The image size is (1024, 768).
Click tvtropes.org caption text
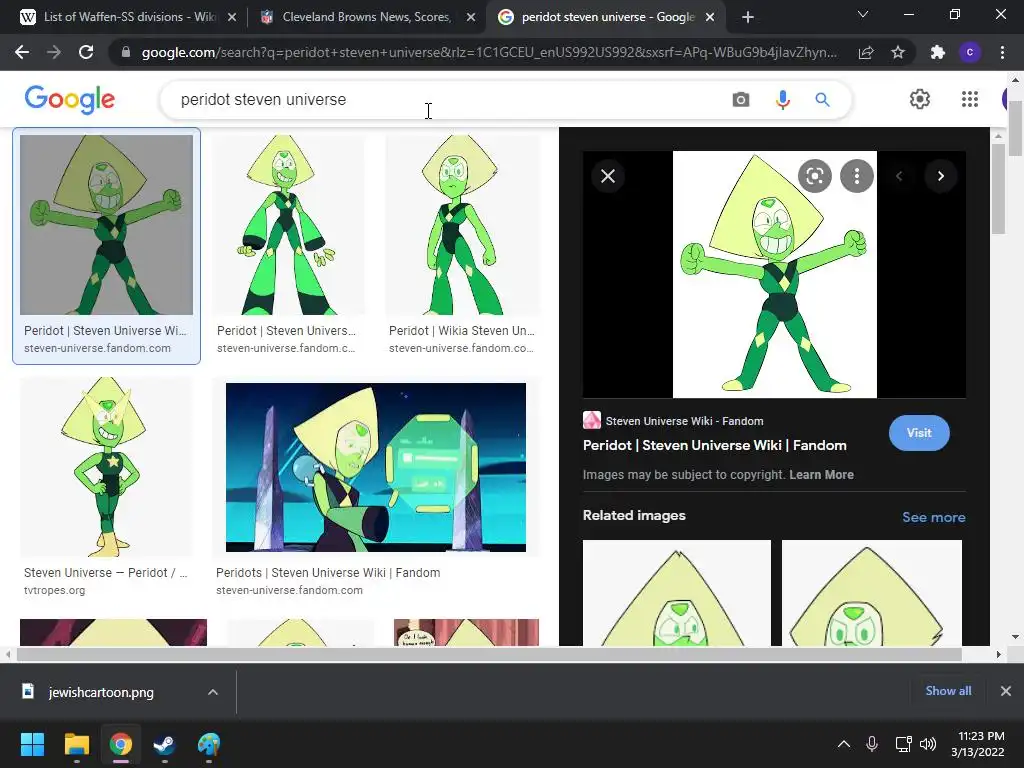pos(54,590)
